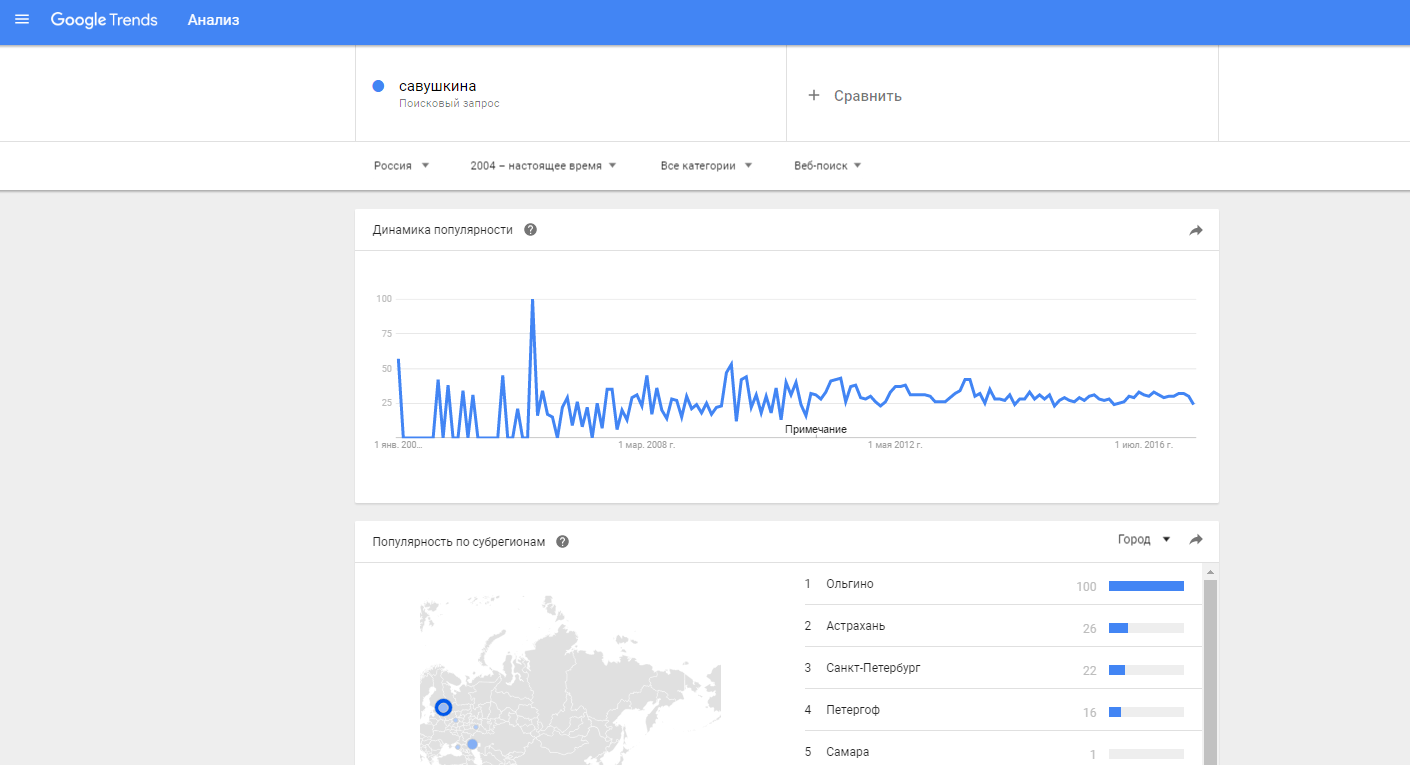Switch the Город subregion selector
This screenshot has width=1410, height=765.
point(1143,540)
